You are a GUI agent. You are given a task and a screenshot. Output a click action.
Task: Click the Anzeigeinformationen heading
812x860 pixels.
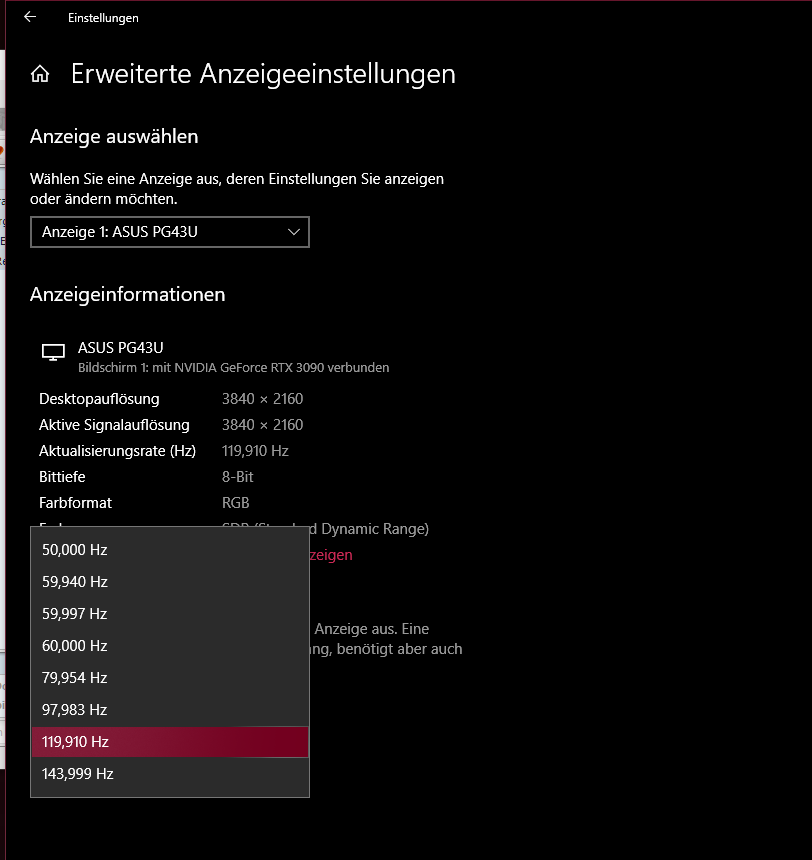(x=128, y=295)
